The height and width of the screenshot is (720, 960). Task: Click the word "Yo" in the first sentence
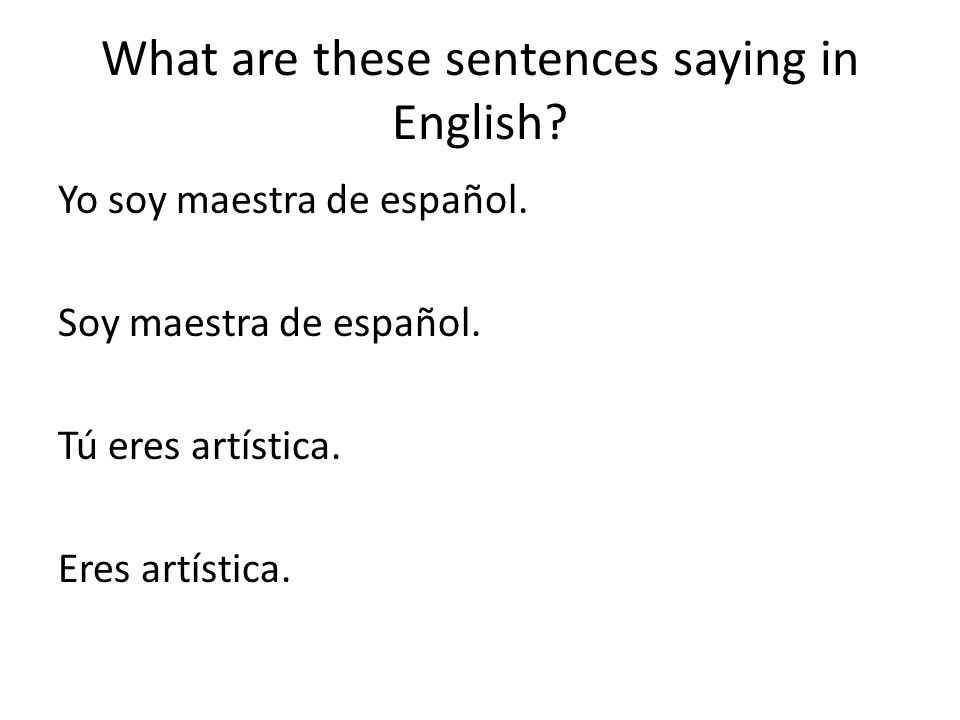(78, 200)
